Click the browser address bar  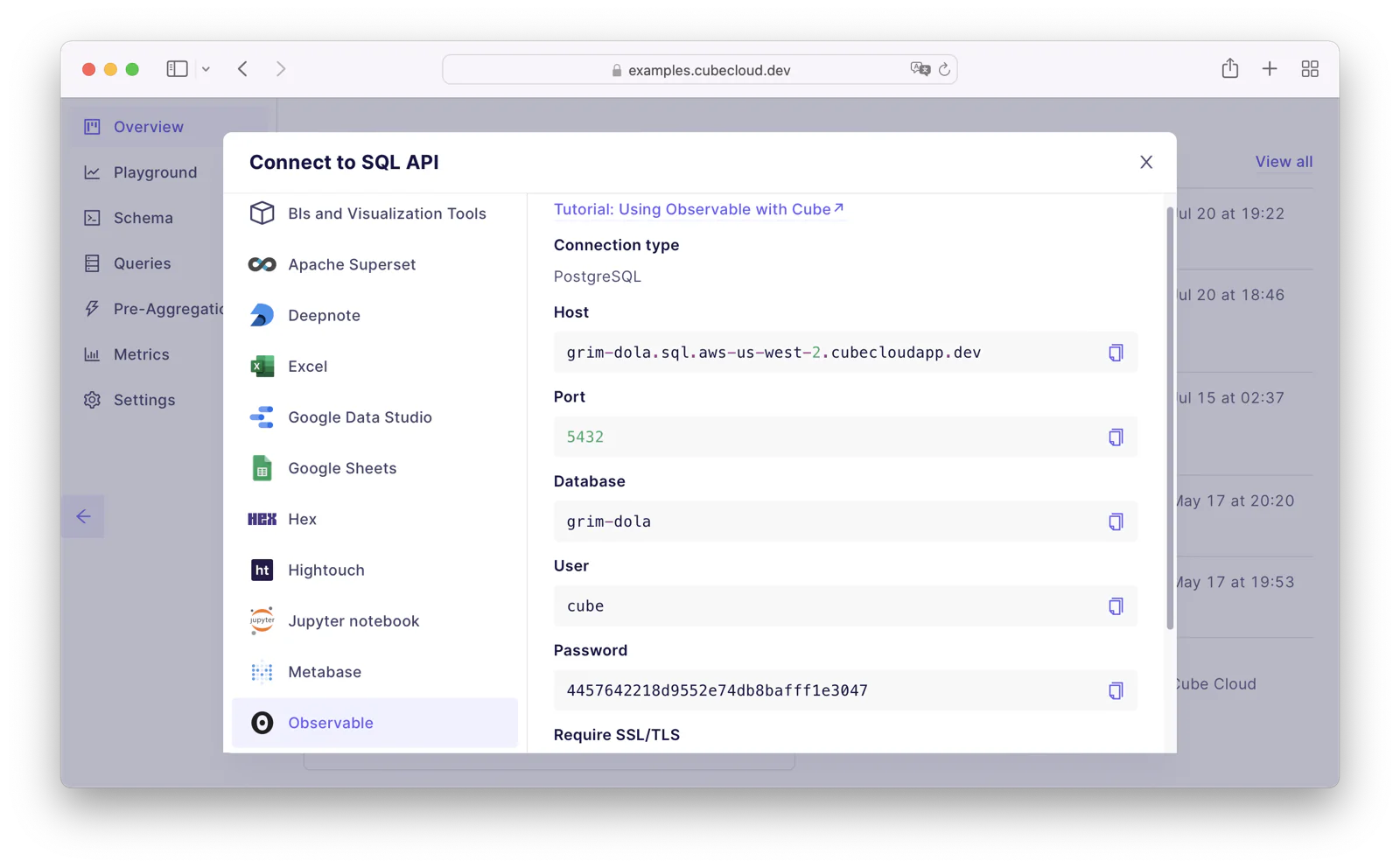coord(700,69)
